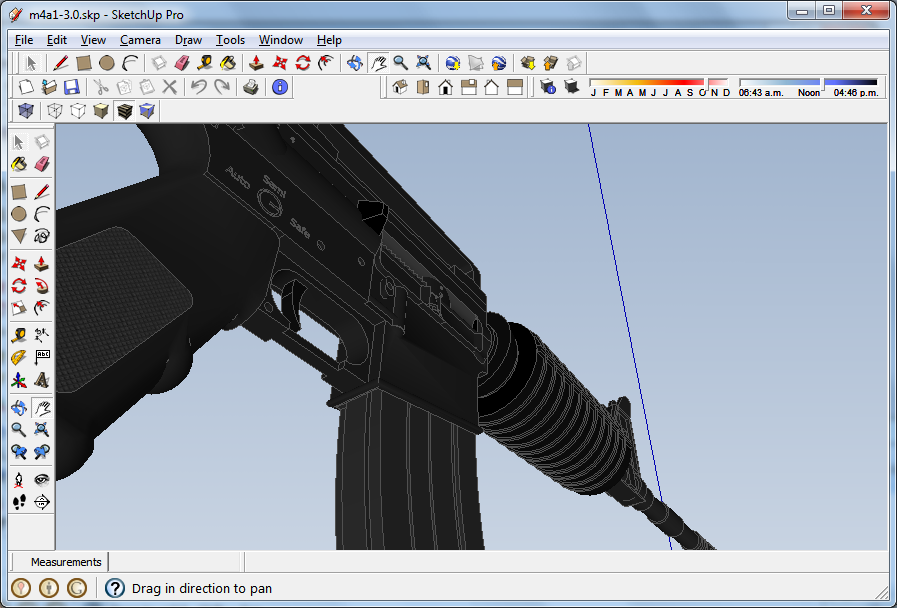
Task: Switch to the Right view icon
Action: point(469,87)
